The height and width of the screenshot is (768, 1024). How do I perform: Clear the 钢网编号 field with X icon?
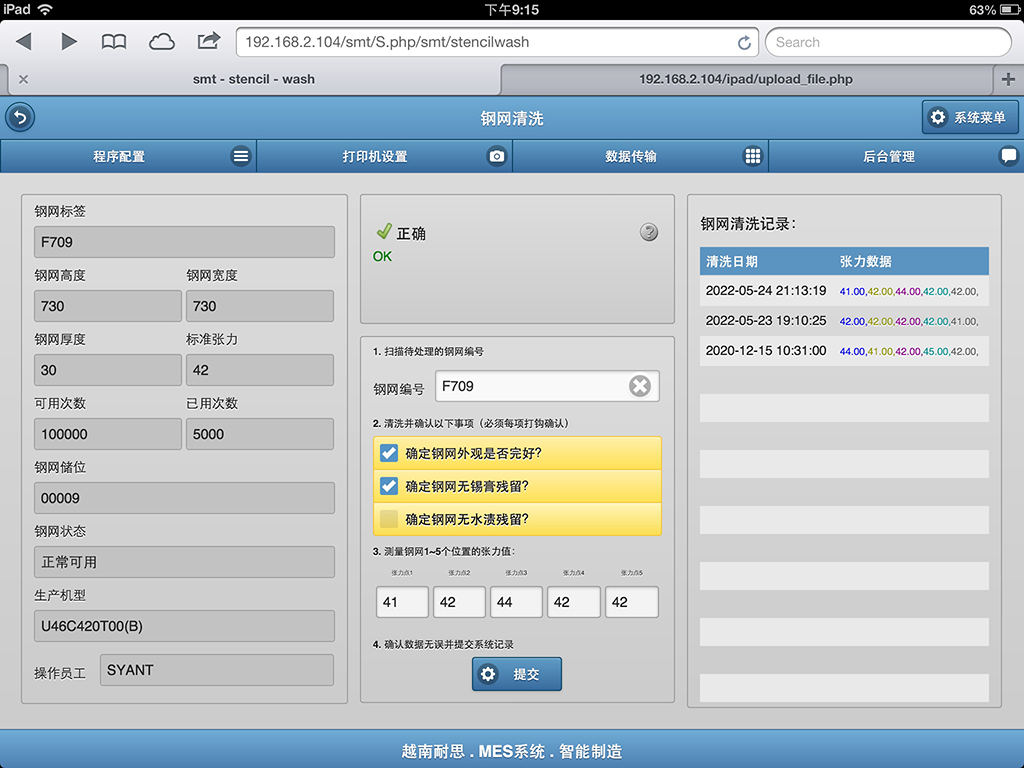[x=639, y=386]
